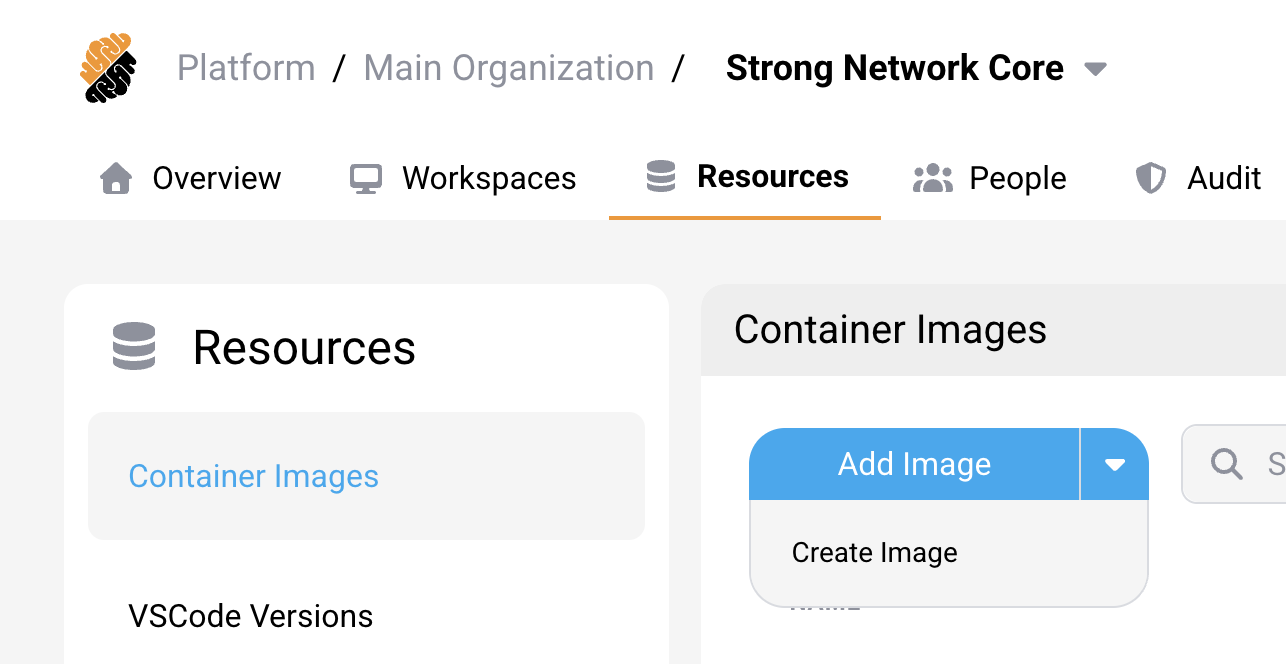Expand the Strong Network Core project dropdown
This screenshot has width=1286, height=664.
tap(1096, 69)
